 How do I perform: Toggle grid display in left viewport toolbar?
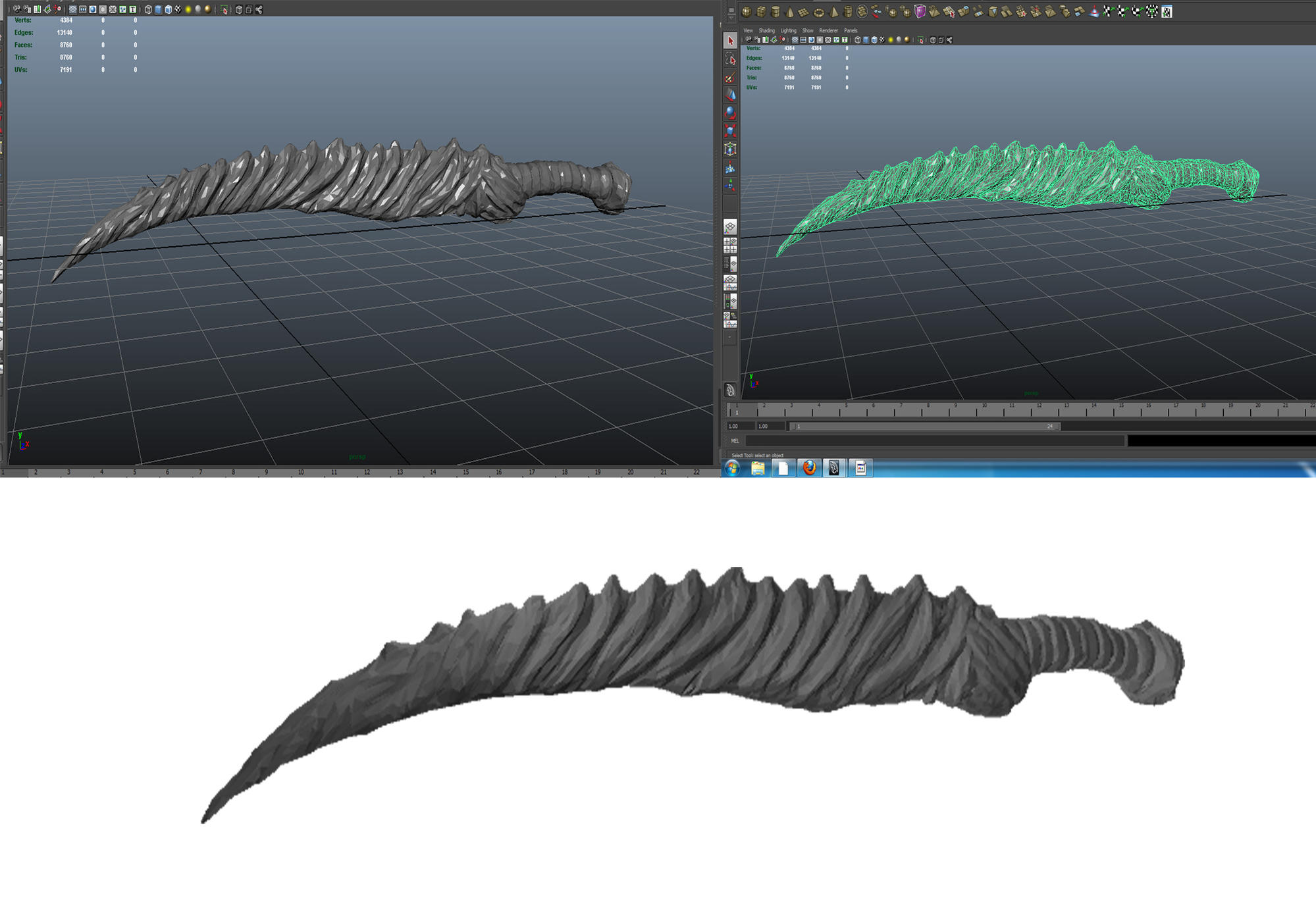[72, 9]
